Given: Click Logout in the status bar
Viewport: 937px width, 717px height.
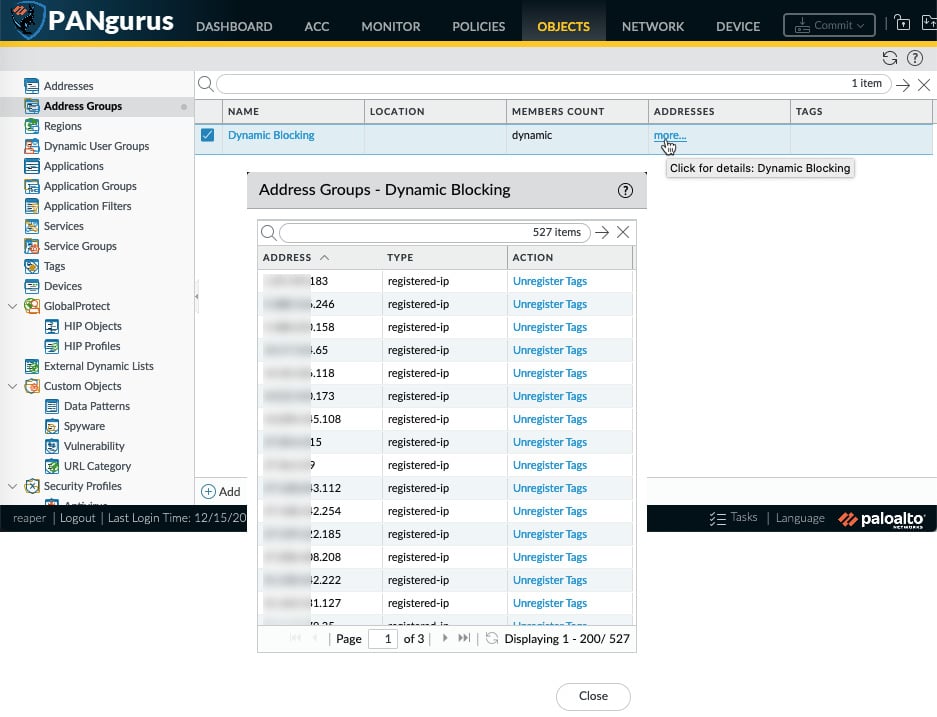Looking at the screenshot, I should [x=78, y=518].
